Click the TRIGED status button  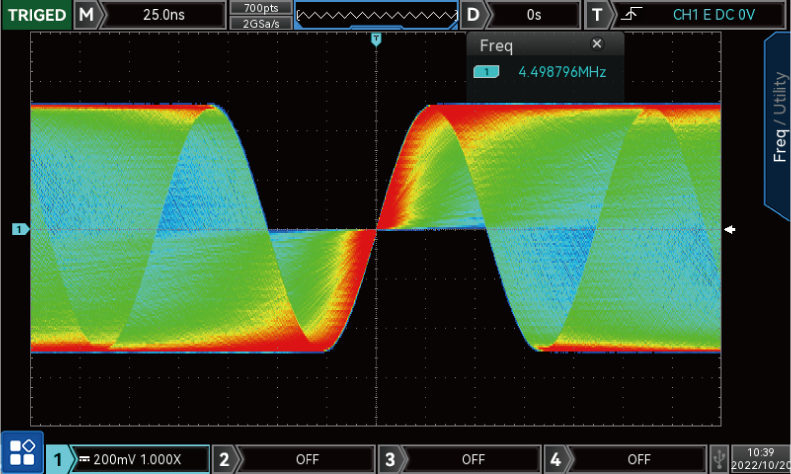coord(36,15)
